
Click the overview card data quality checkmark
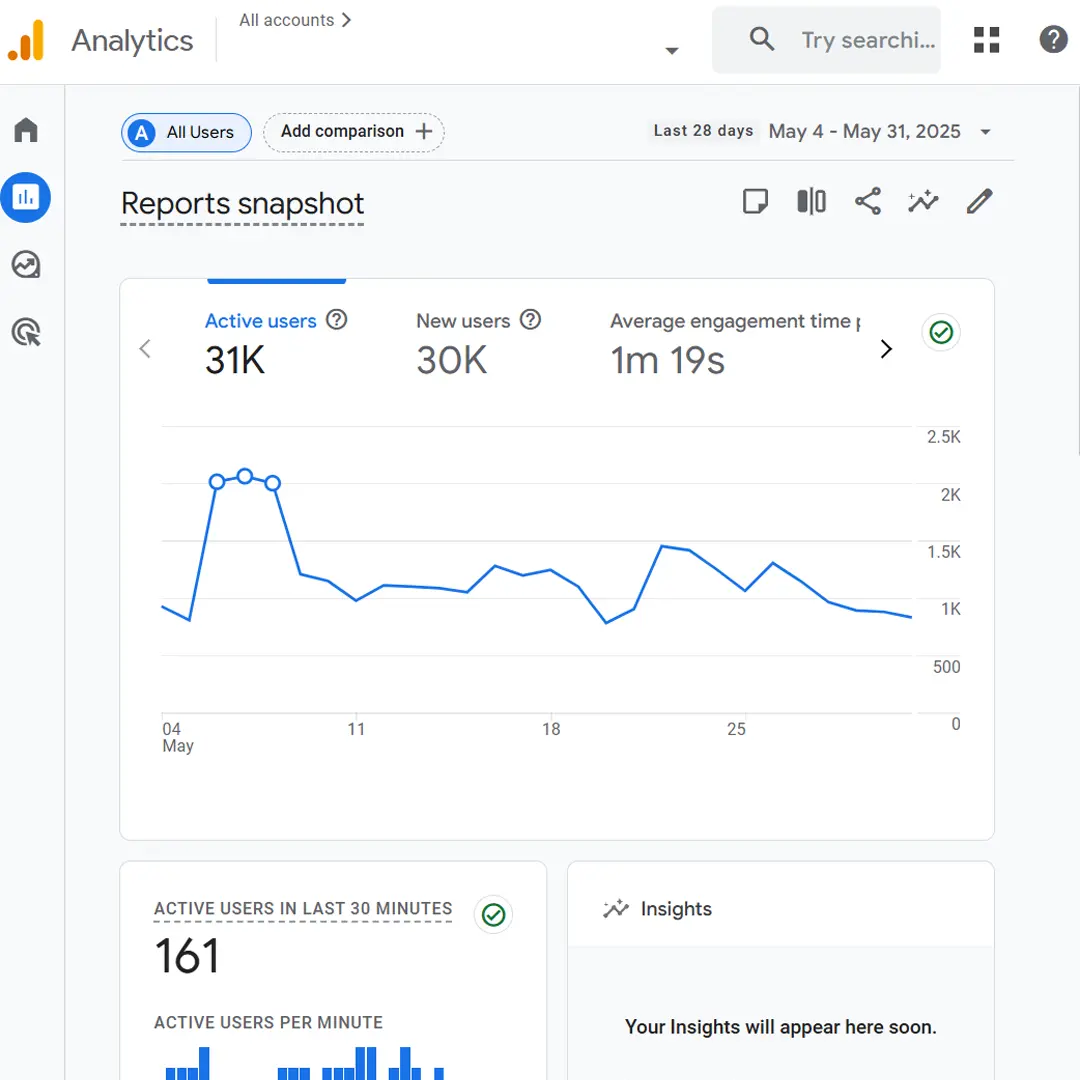pos(941,333)
